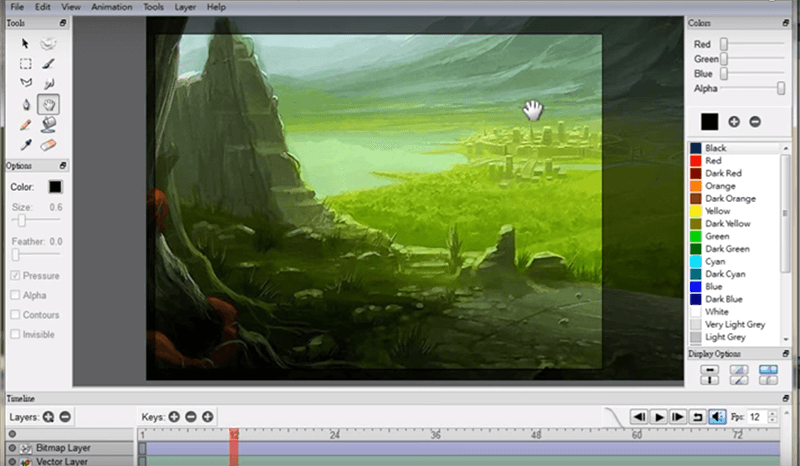Click the Clear frame tool icon
The width and height of the screenshot is (800, 466).
tap(48, 44)
